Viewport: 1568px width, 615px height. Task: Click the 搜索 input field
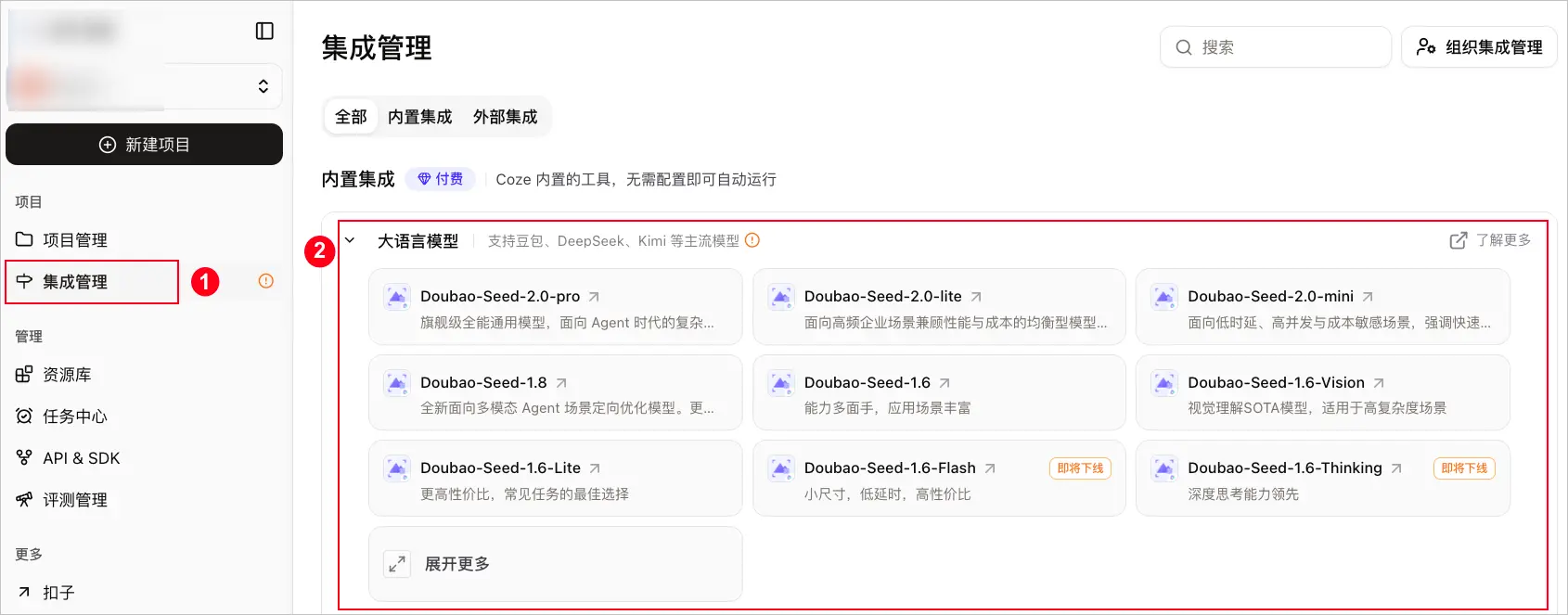tap(1275, 47)
